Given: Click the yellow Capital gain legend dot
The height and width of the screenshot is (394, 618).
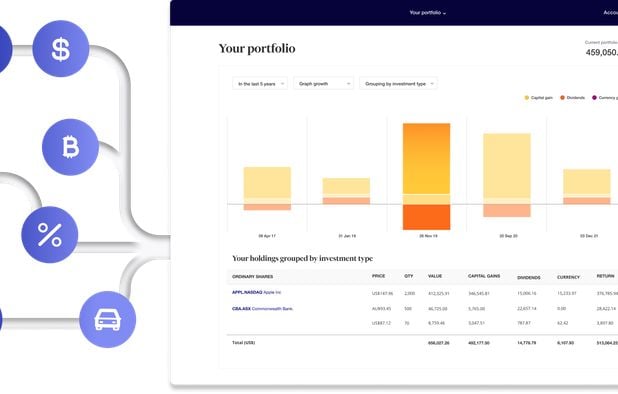Looking at the screenshot, I should pos(527,98).
